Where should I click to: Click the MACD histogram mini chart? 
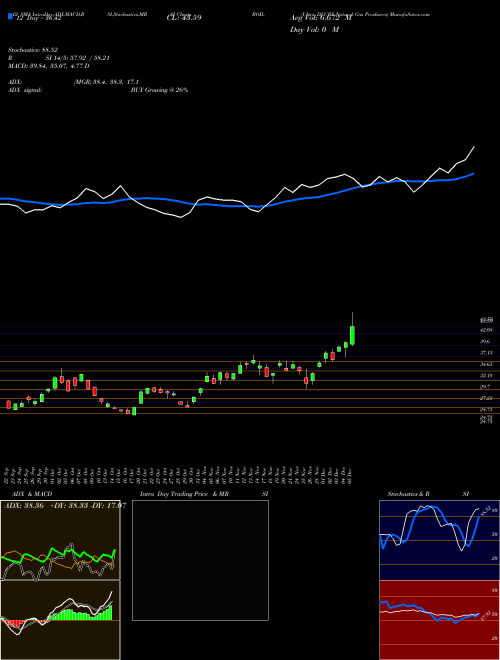click(60, 620)
